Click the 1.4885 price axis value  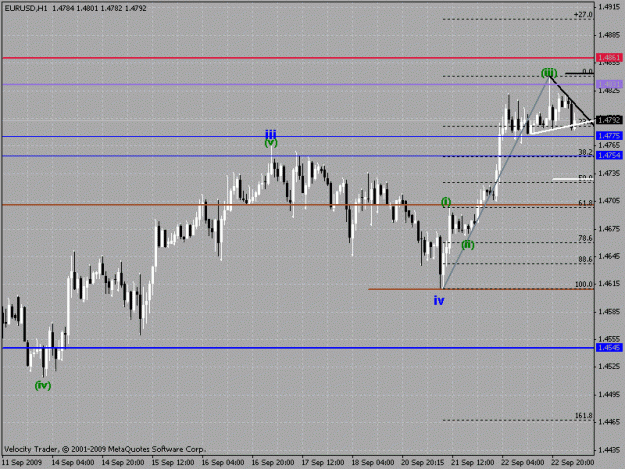tap(609, 35)
